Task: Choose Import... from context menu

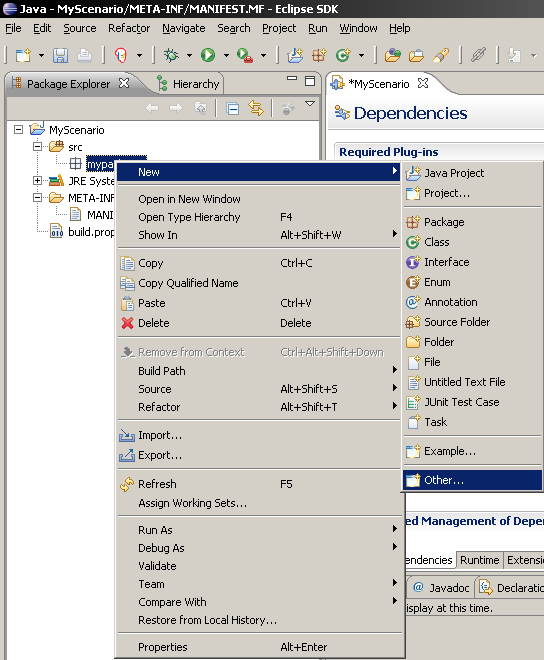Action: [x=258, y=435]
